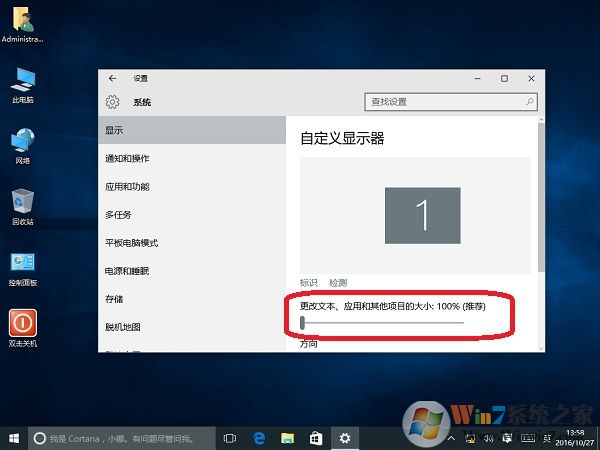Open the Windows Start menu
This screenshot has height=450, width=600.
click(x=14, y=438)
